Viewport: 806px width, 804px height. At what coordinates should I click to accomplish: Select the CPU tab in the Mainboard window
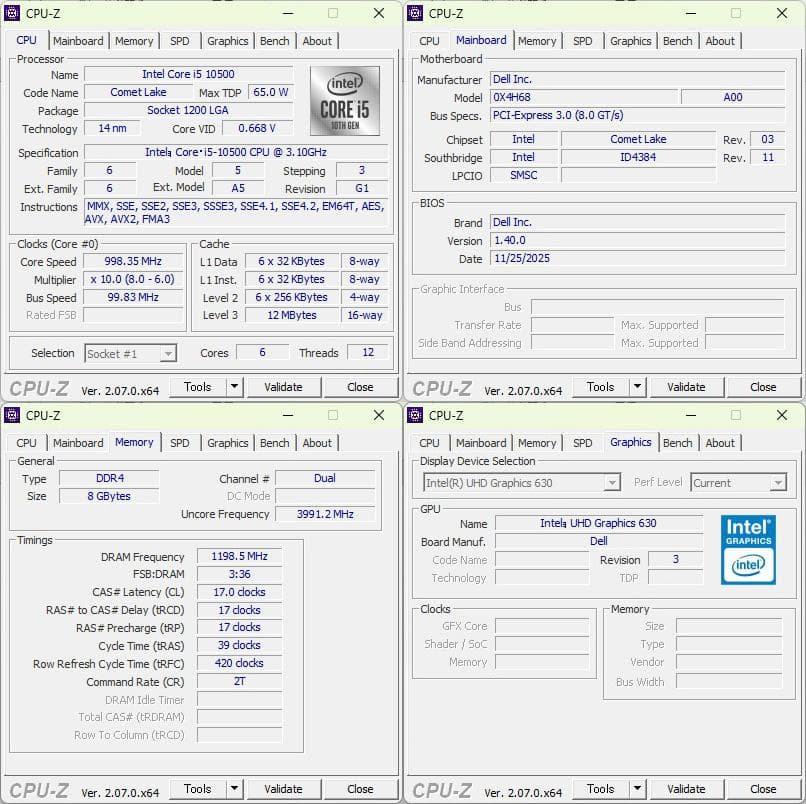[x=429, y=41]
